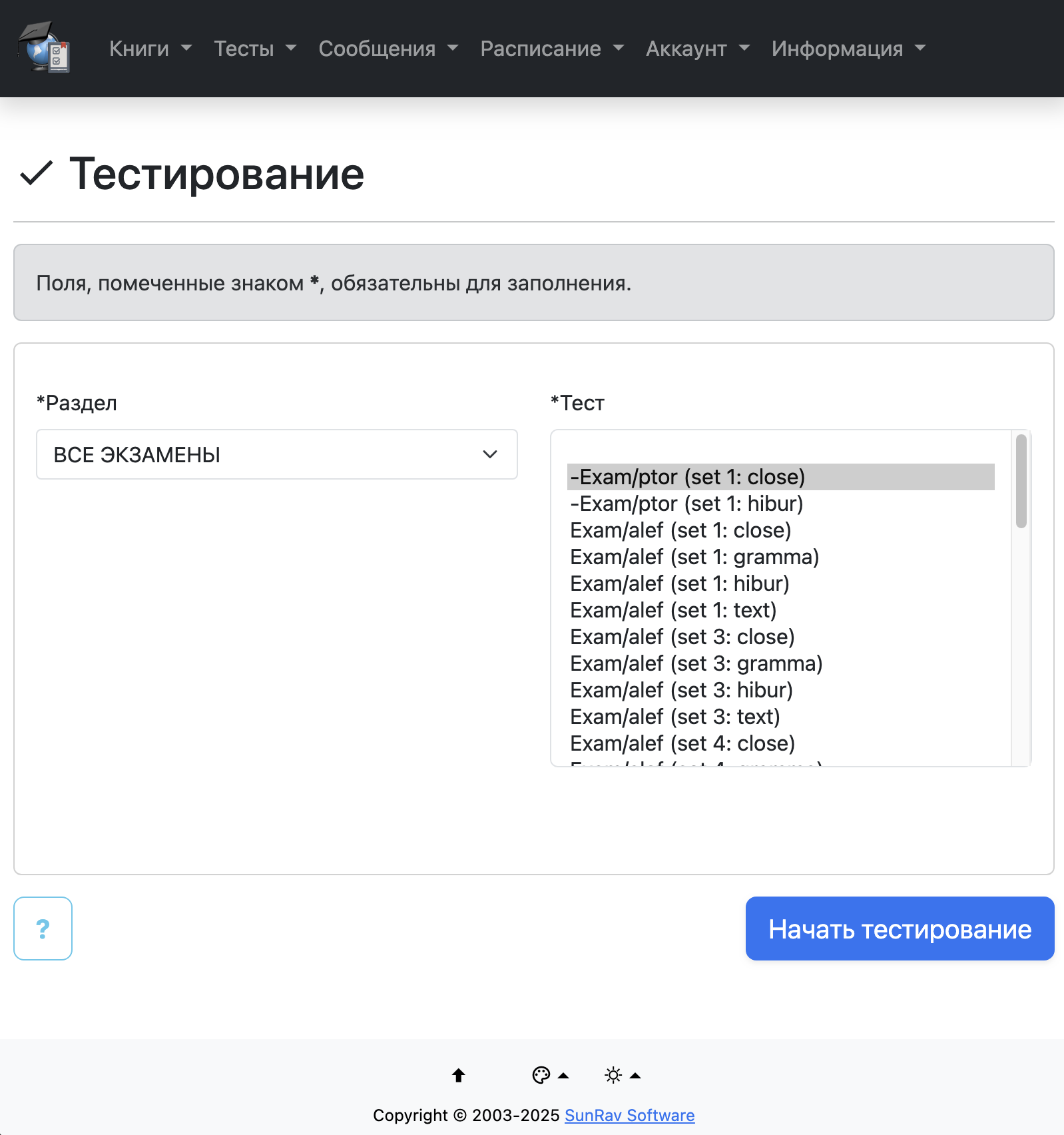Expand the Расписание menu
Screen dimensions: 1064x1135
coord(552,49)
